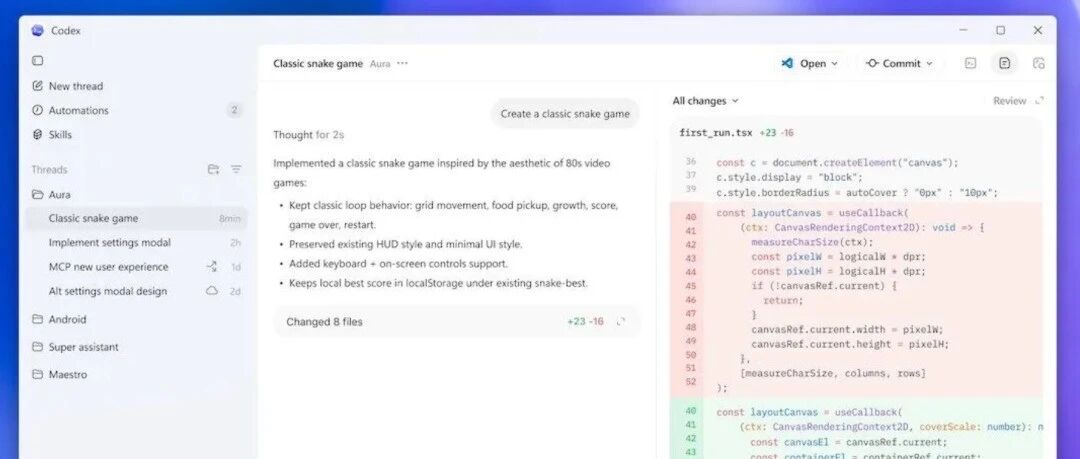The height and width of the screenshot is (459, 1080).
Task: Close the Codex window
Action: pos(1037,30)
